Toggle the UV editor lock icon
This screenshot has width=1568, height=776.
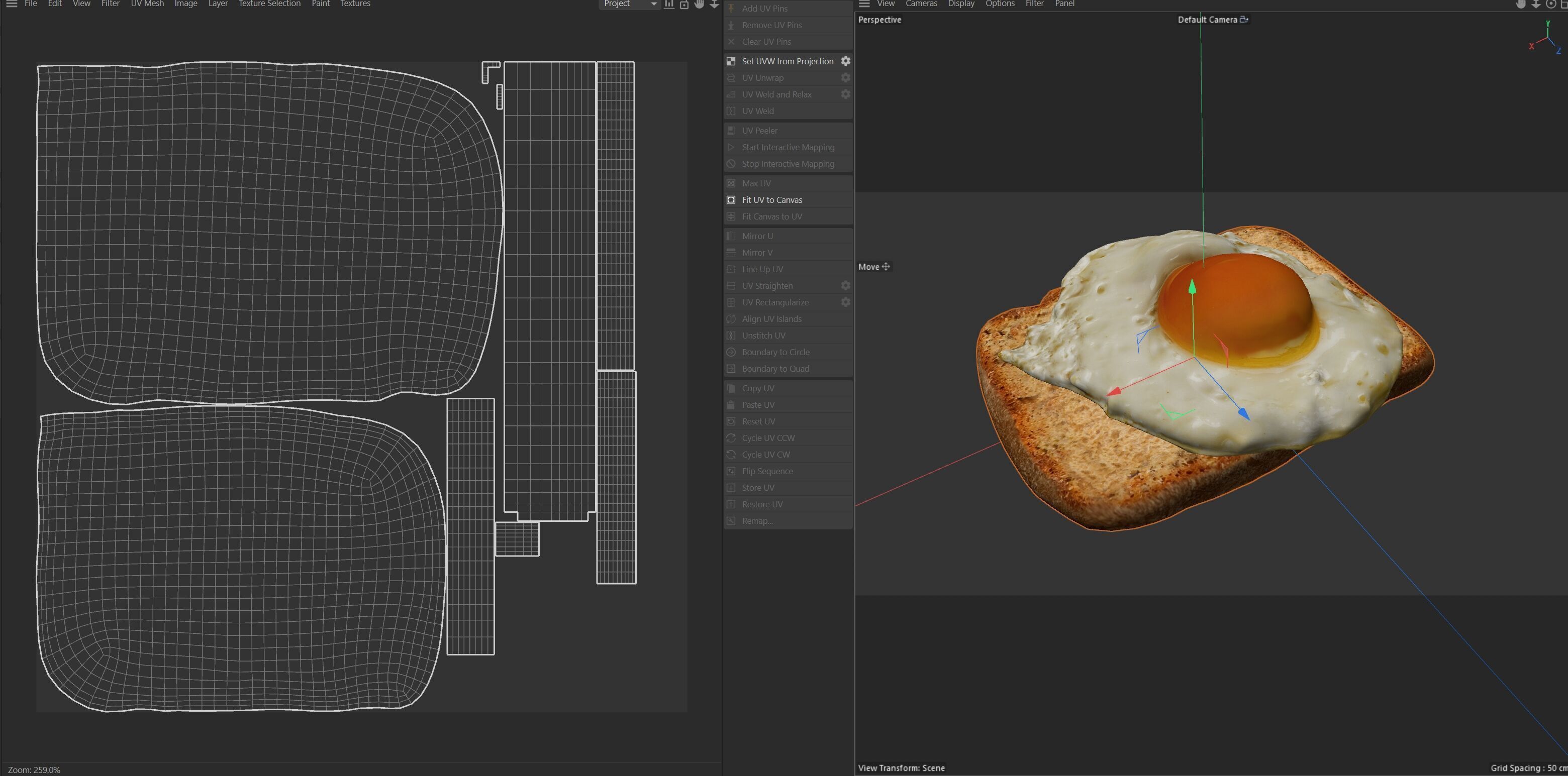(x=683, y=4)
